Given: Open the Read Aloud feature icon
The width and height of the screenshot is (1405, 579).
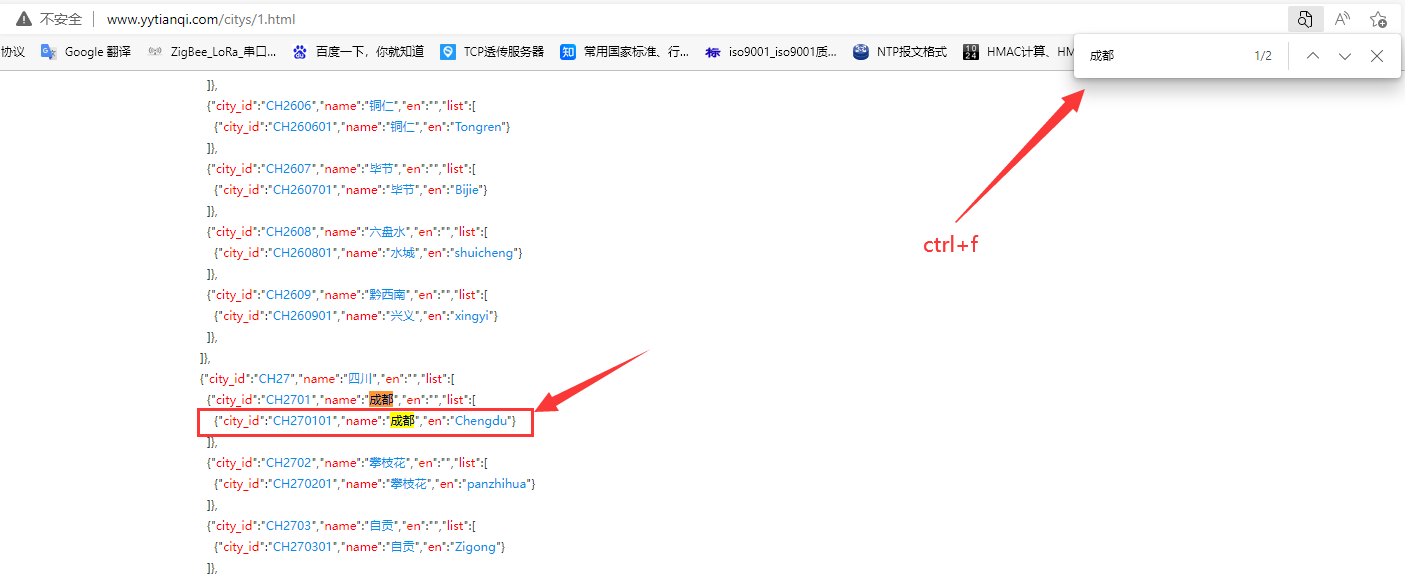Looking at the screenshot, I should [1342, 19].
